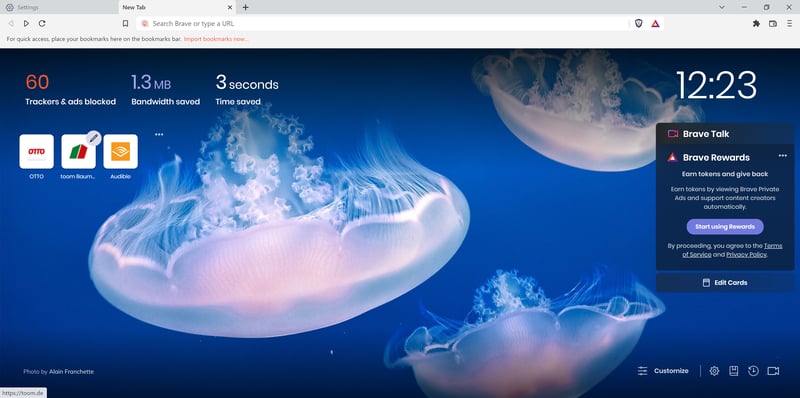Open the Extensions puzzle icon

[x=756, y=23]
